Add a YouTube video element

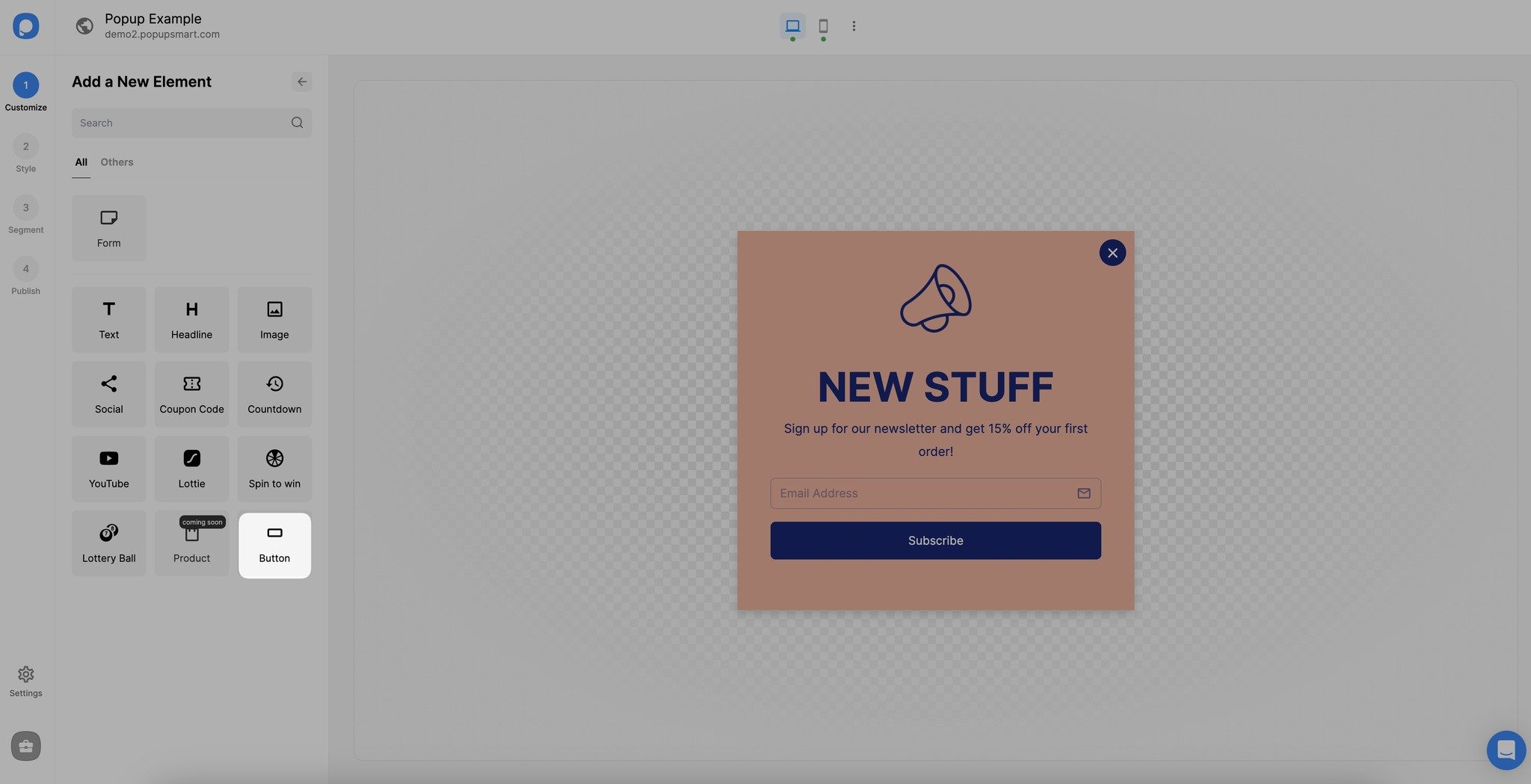[108, 469]
